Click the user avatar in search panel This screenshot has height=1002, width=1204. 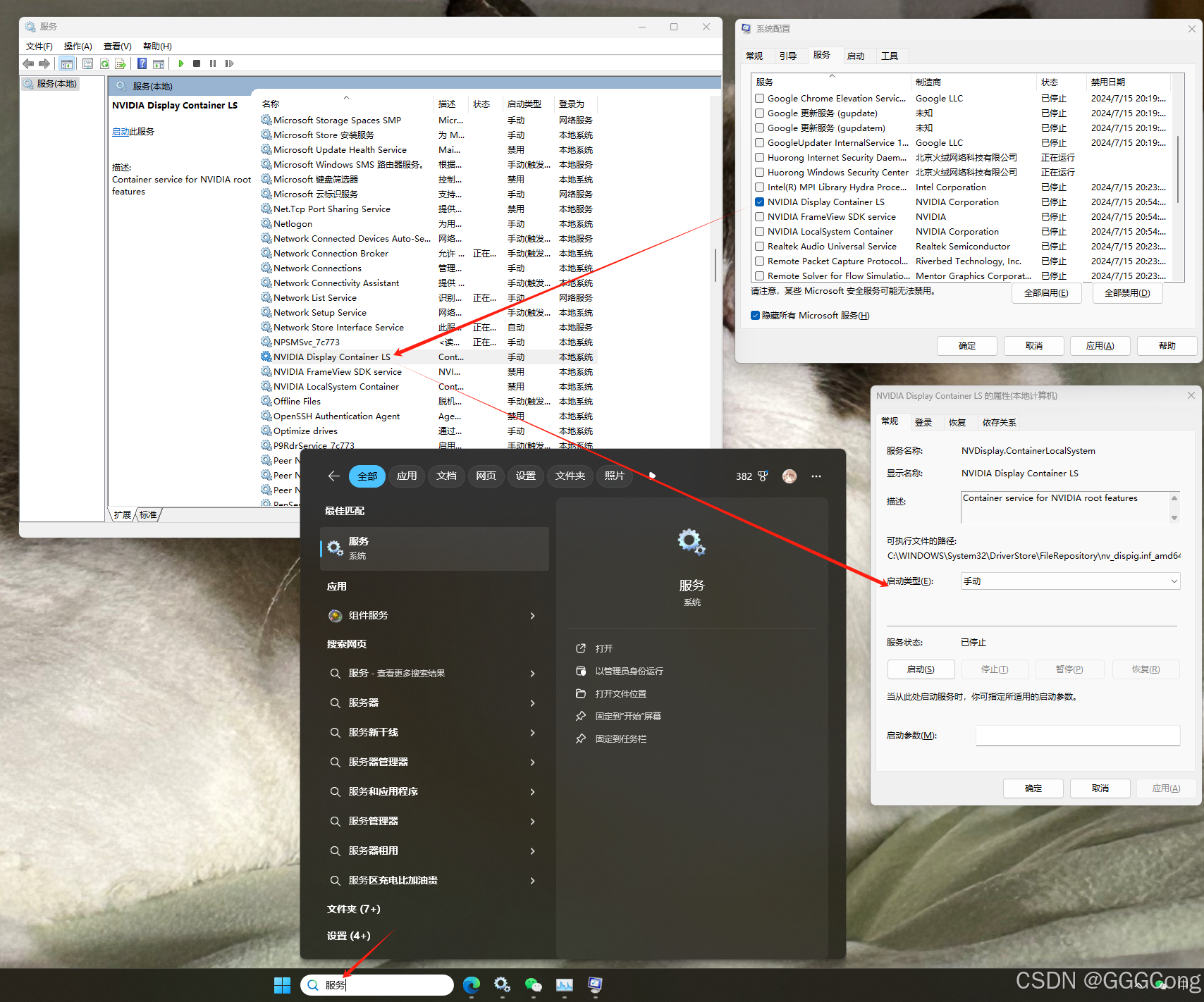pos(790,476)
